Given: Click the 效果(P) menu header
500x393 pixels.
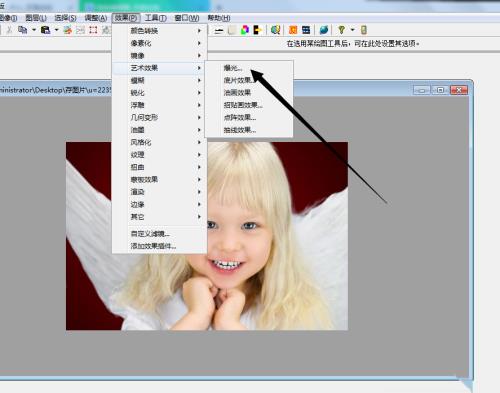Looking at the screenshot, I should pyautogui.click(x=126, y=18).
